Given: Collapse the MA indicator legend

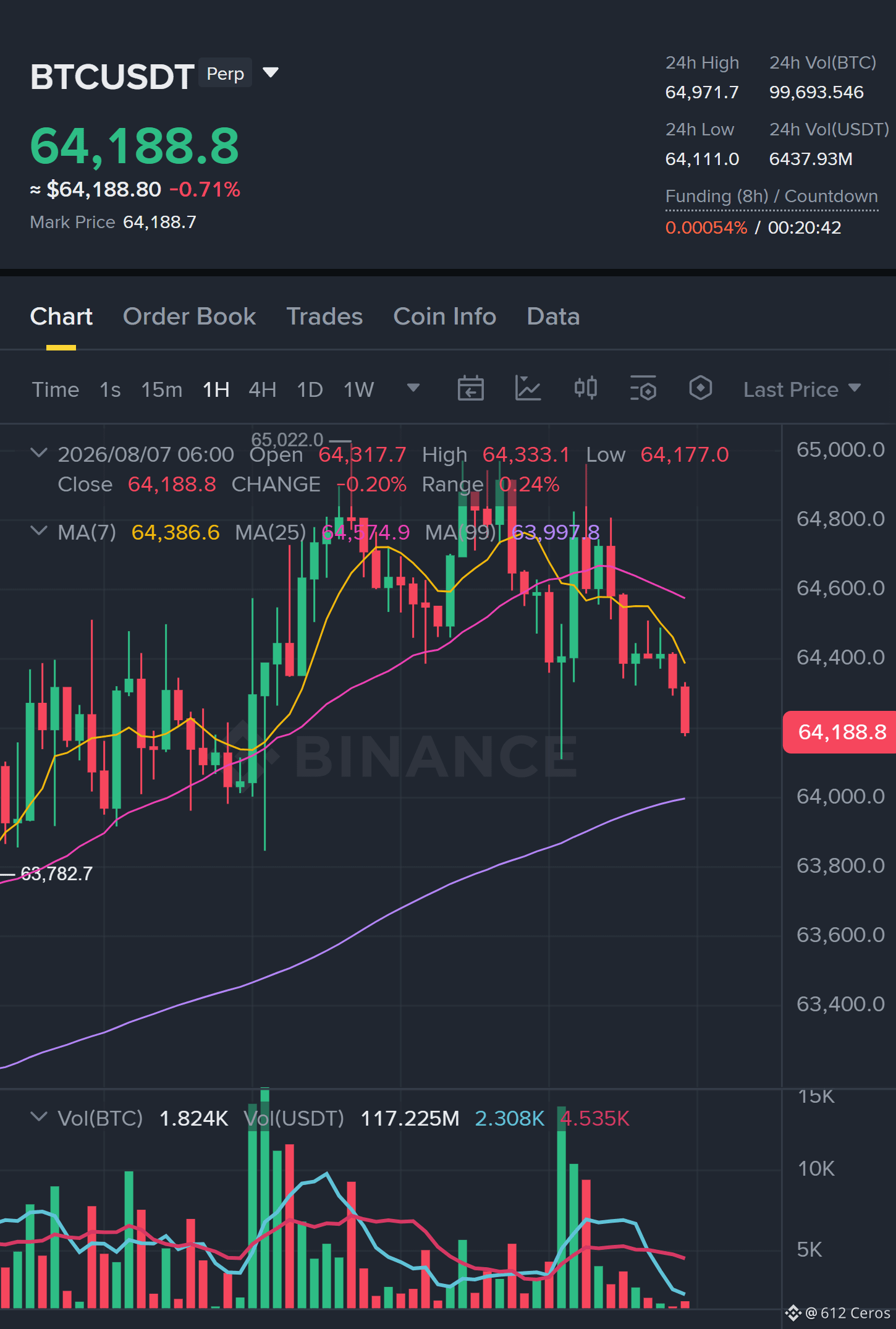Looking at the screenshot, I should [x=38, y=530].
